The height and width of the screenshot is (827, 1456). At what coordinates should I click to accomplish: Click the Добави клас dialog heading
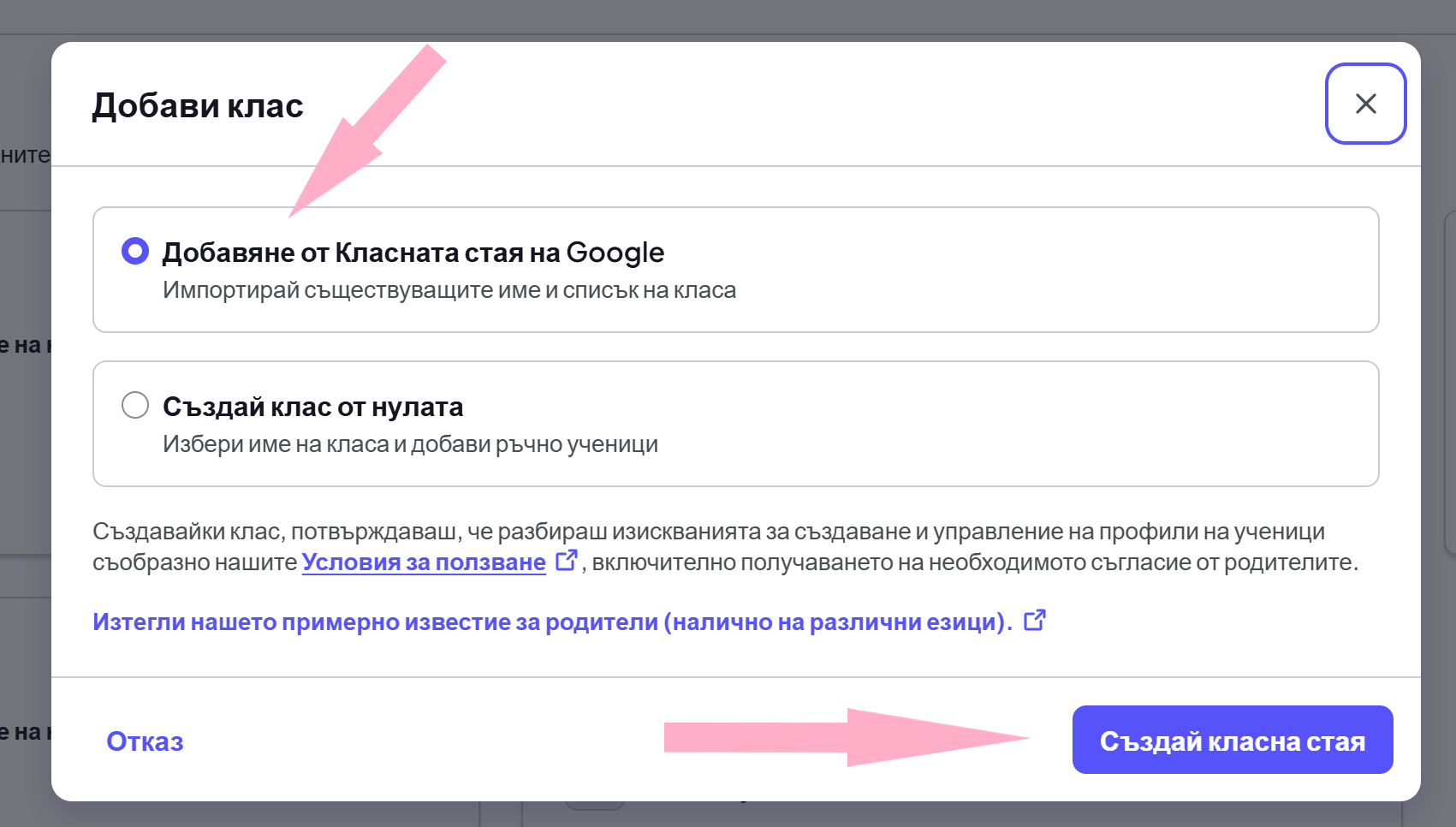[198, 105]
